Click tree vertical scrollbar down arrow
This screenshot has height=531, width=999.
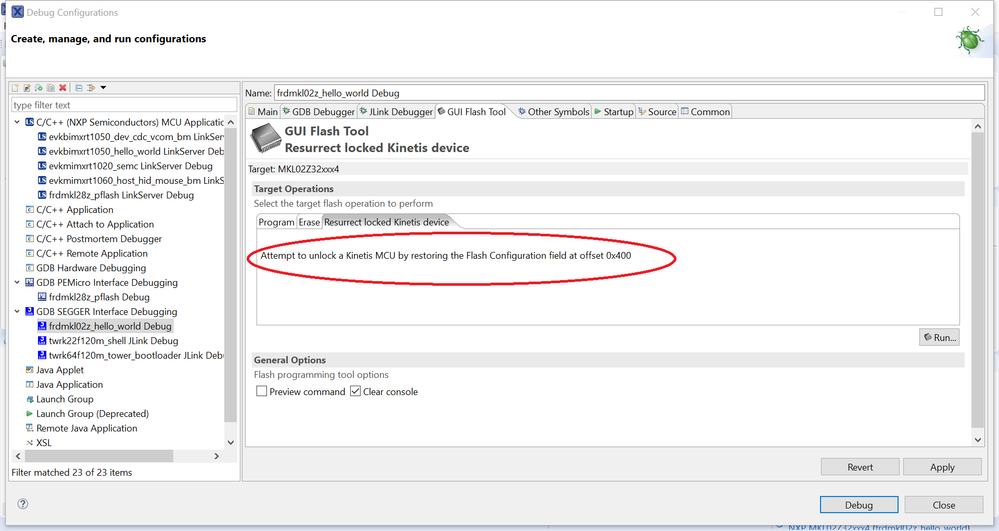(x=231, y=442)
